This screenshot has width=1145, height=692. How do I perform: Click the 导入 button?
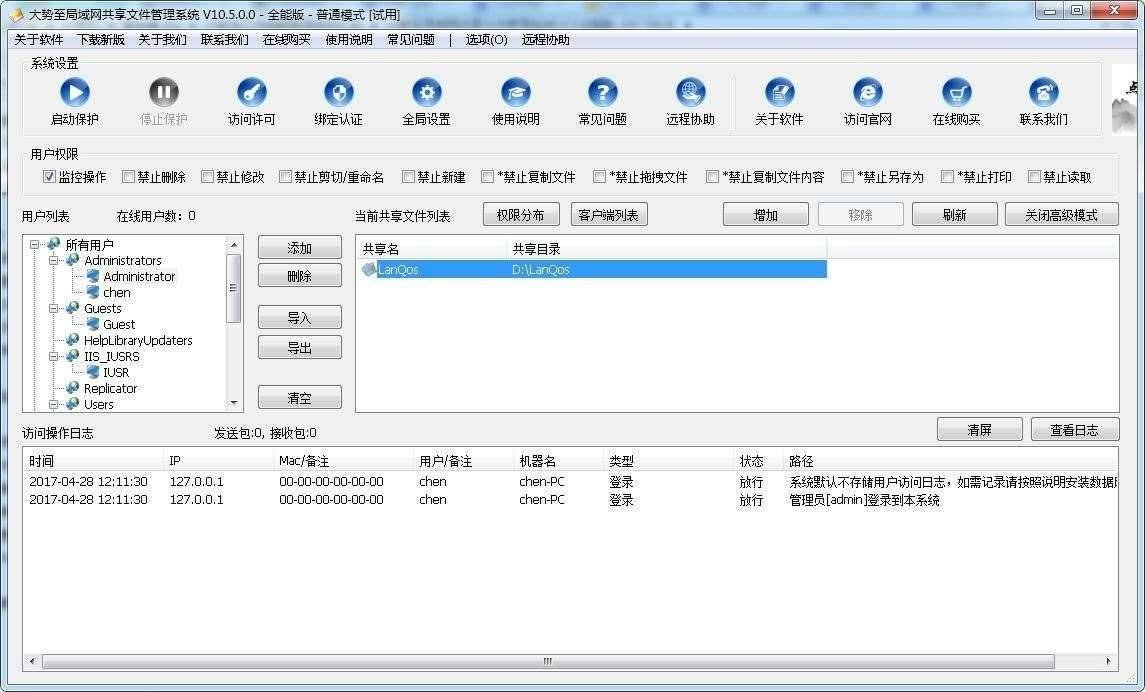[299, 318]
